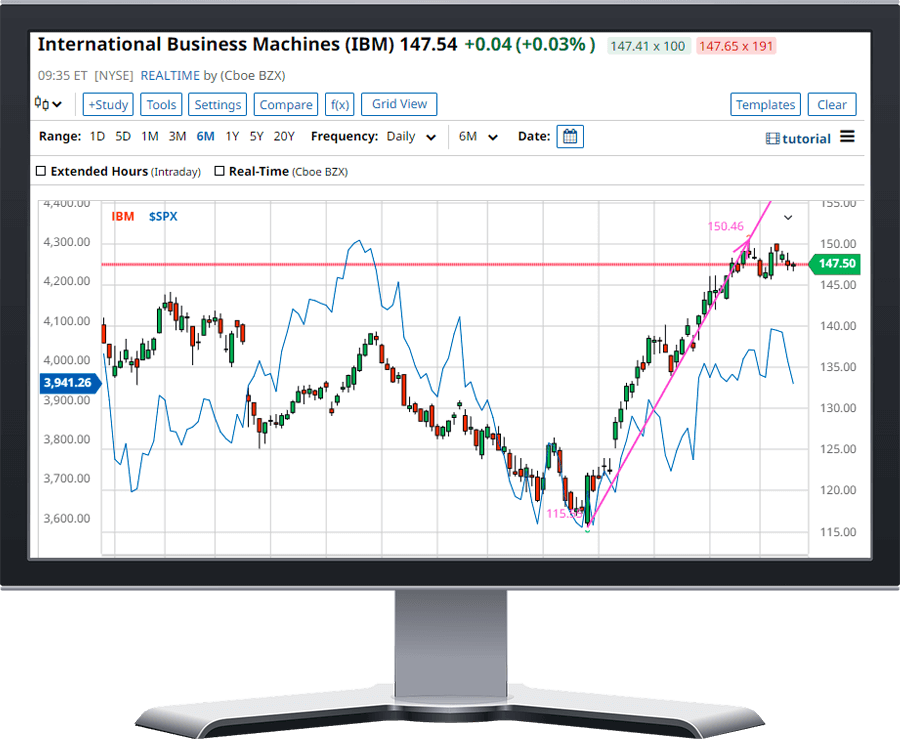
Task: Select the 1Y range
Action: 232,137
